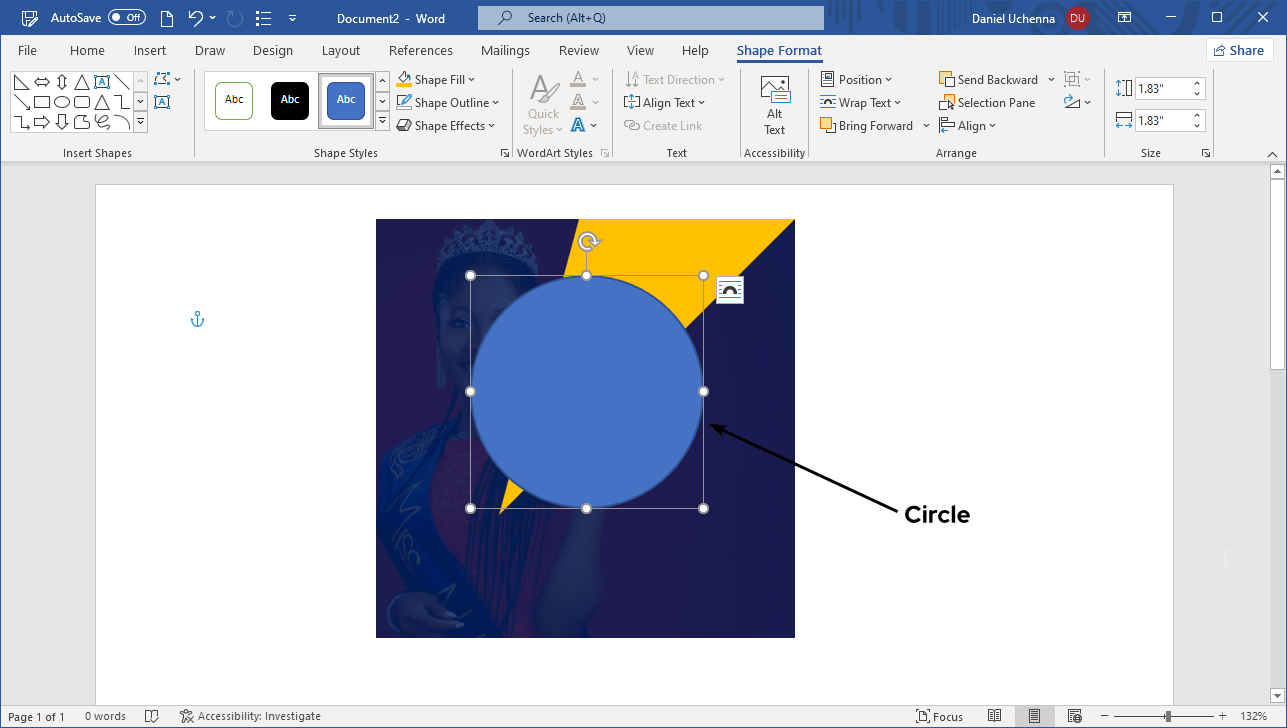Select the Edit Shape icon
1287x728 pixels.
pos(164,80)
